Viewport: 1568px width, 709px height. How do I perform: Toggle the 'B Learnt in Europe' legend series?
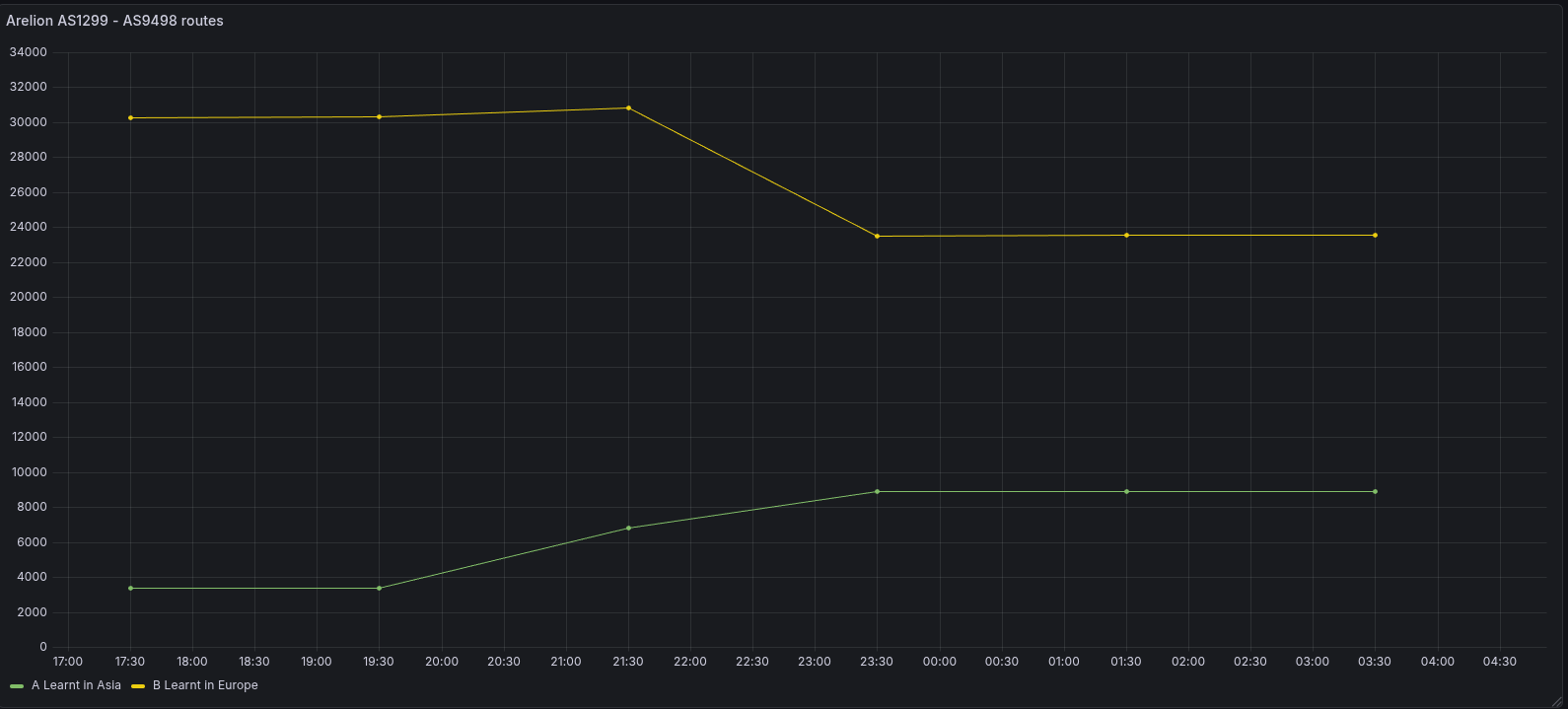click(205, 685)
